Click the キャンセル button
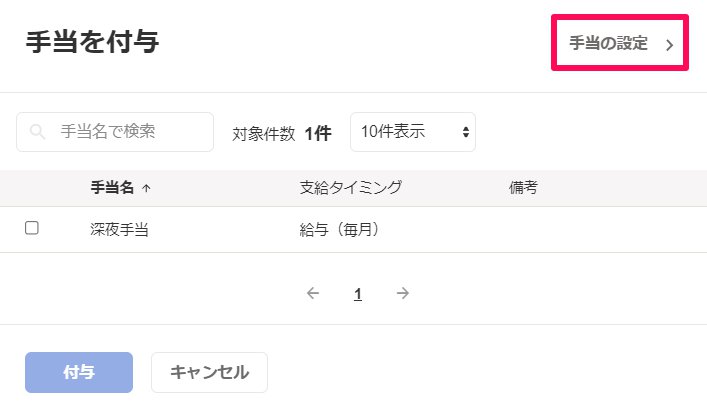707x401 pixels. point(209,373)
